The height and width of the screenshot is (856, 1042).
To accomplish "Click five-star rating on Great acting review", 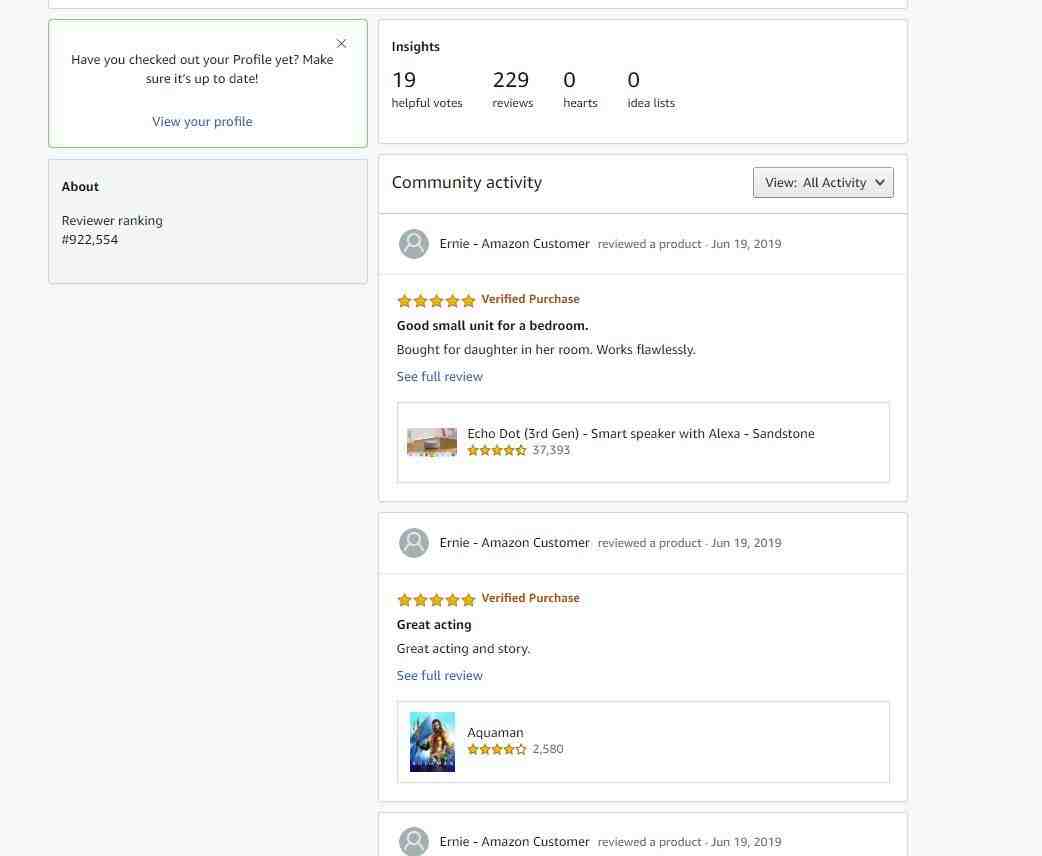I will [436, 599].
